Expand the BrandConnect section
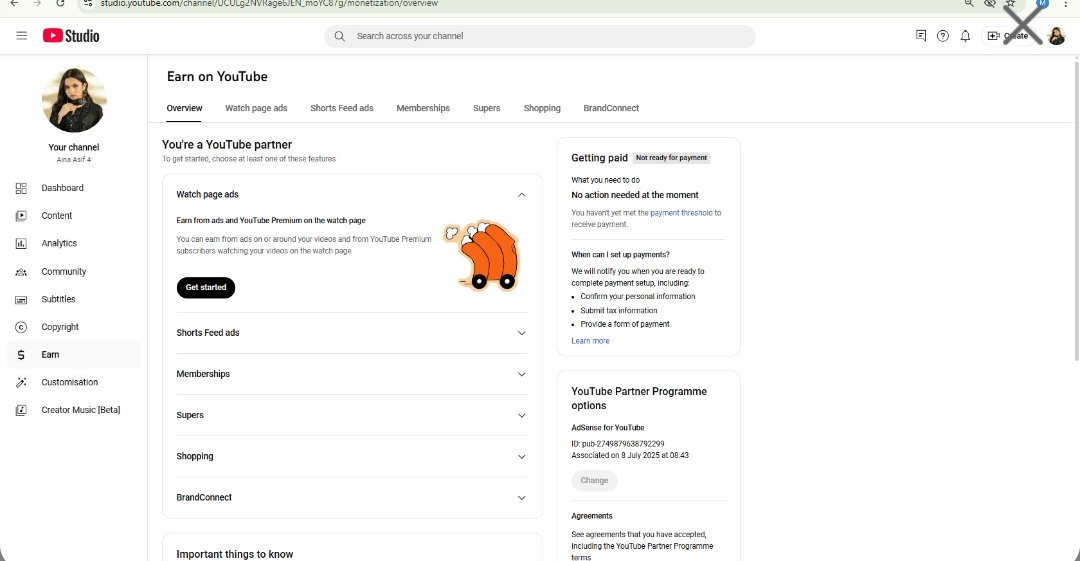The height and width of the screenshot is (561, 1080). pyautogui.click(x=521, y=498)
